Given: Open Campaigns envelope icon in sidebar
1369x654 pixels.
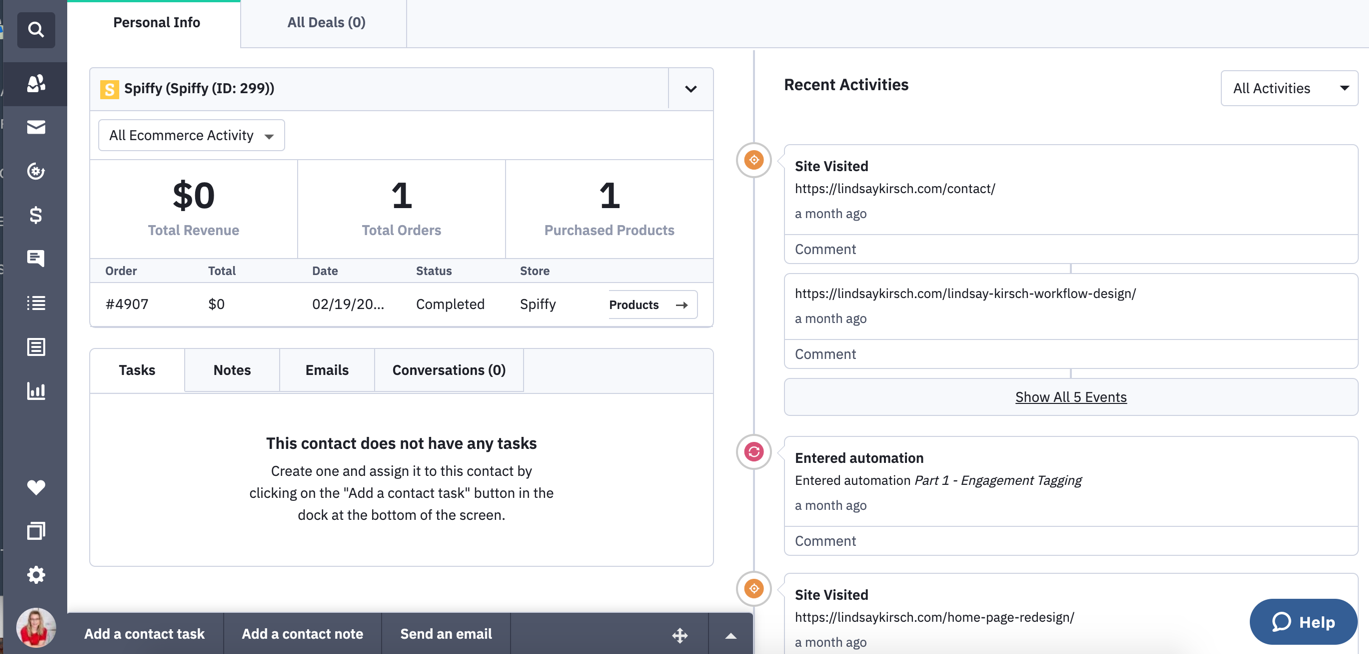Looking at the screenshot, I should click(36, 127).
